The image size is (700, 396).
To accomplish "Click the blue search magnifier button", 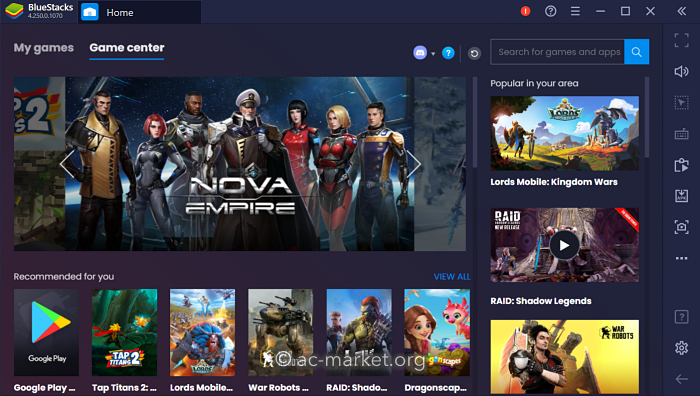I will 637,52.
